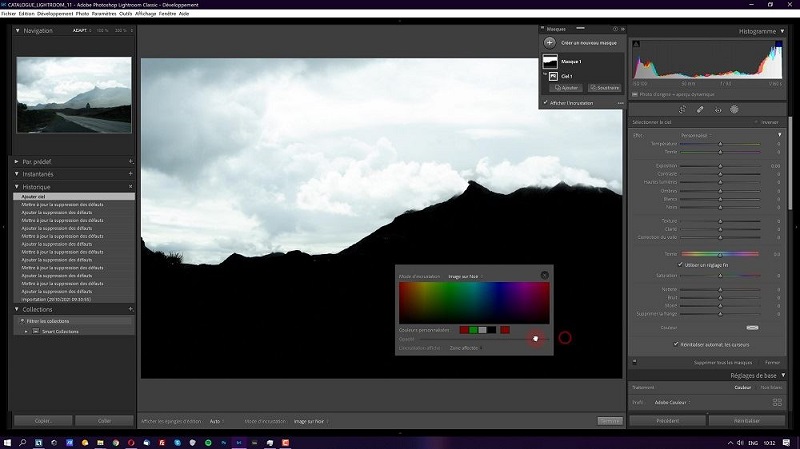Screen dimensions: 800x449
Task: Open the masks panel help icon
Action: point(615,29)
